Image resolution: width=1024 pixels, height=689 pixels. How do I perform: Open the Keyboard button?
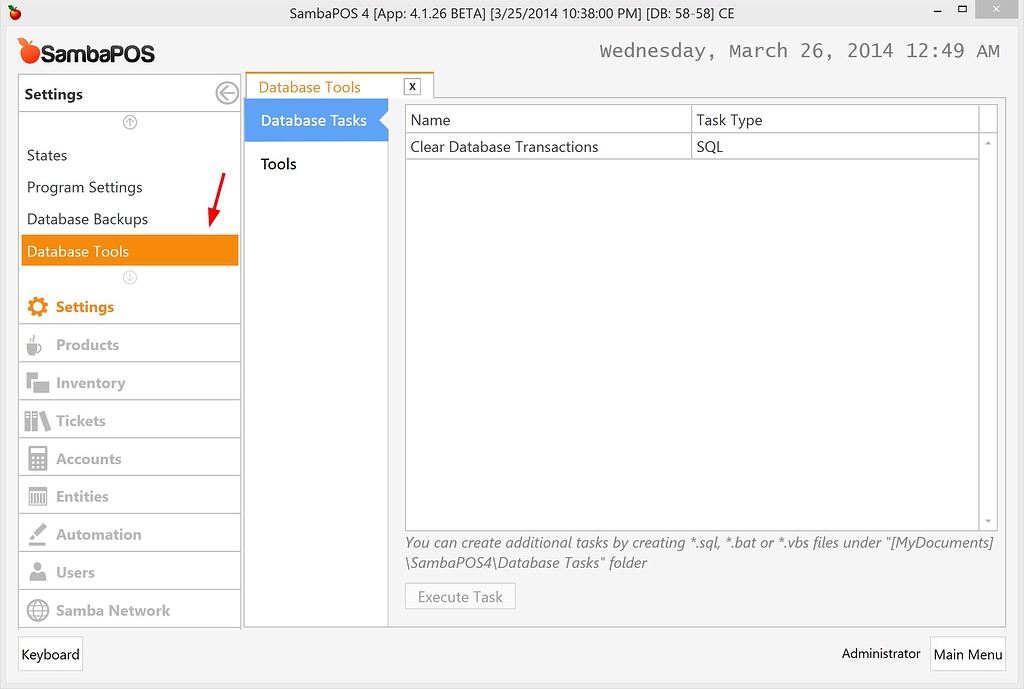point(50,654)
